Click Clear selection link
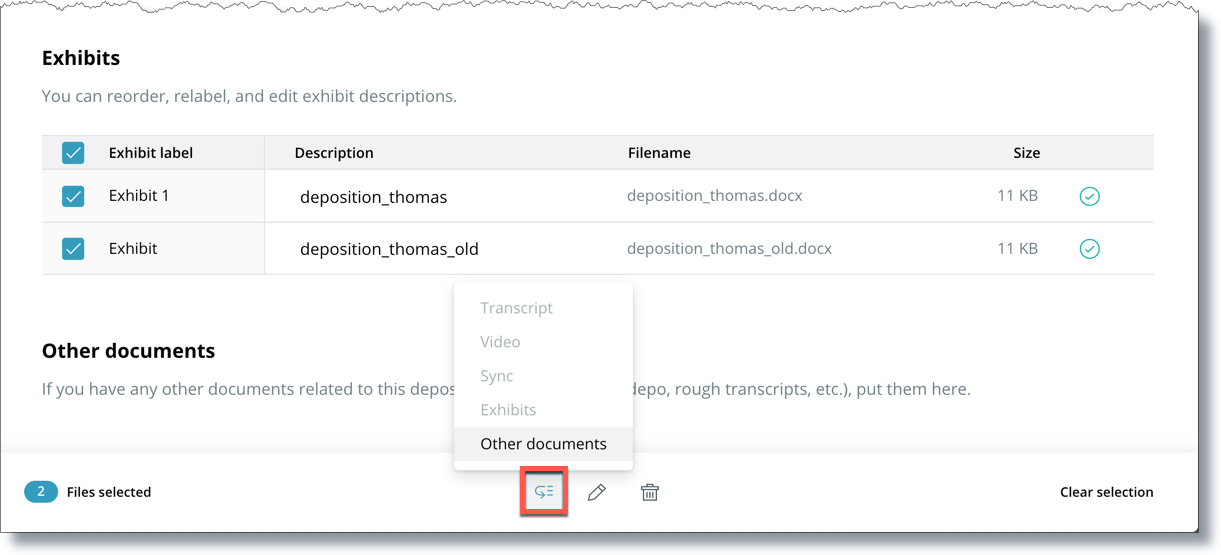This screenshot has height=555, width=1221. point(1107,492)
